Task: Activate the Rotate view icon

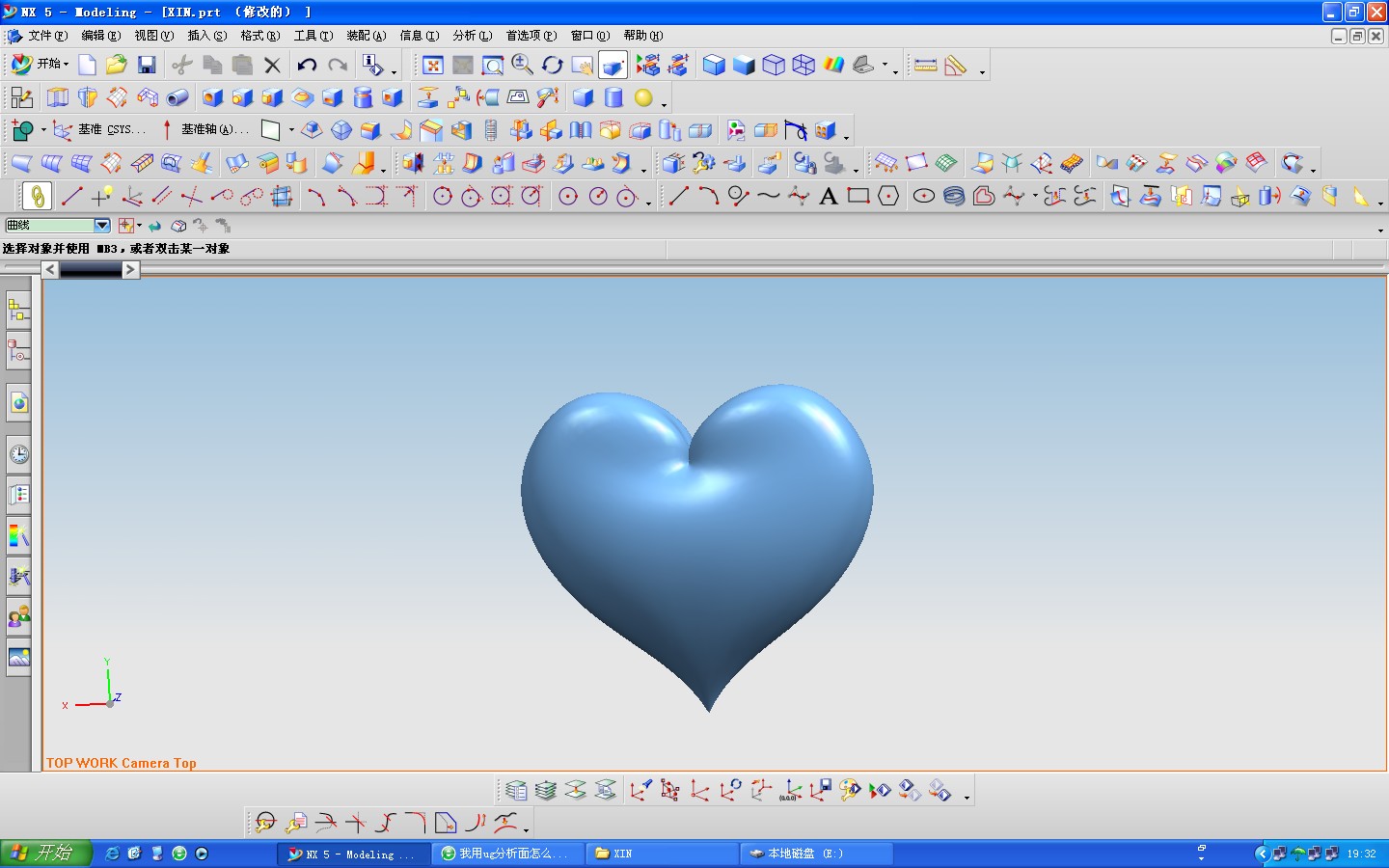Action: point(553,65)
